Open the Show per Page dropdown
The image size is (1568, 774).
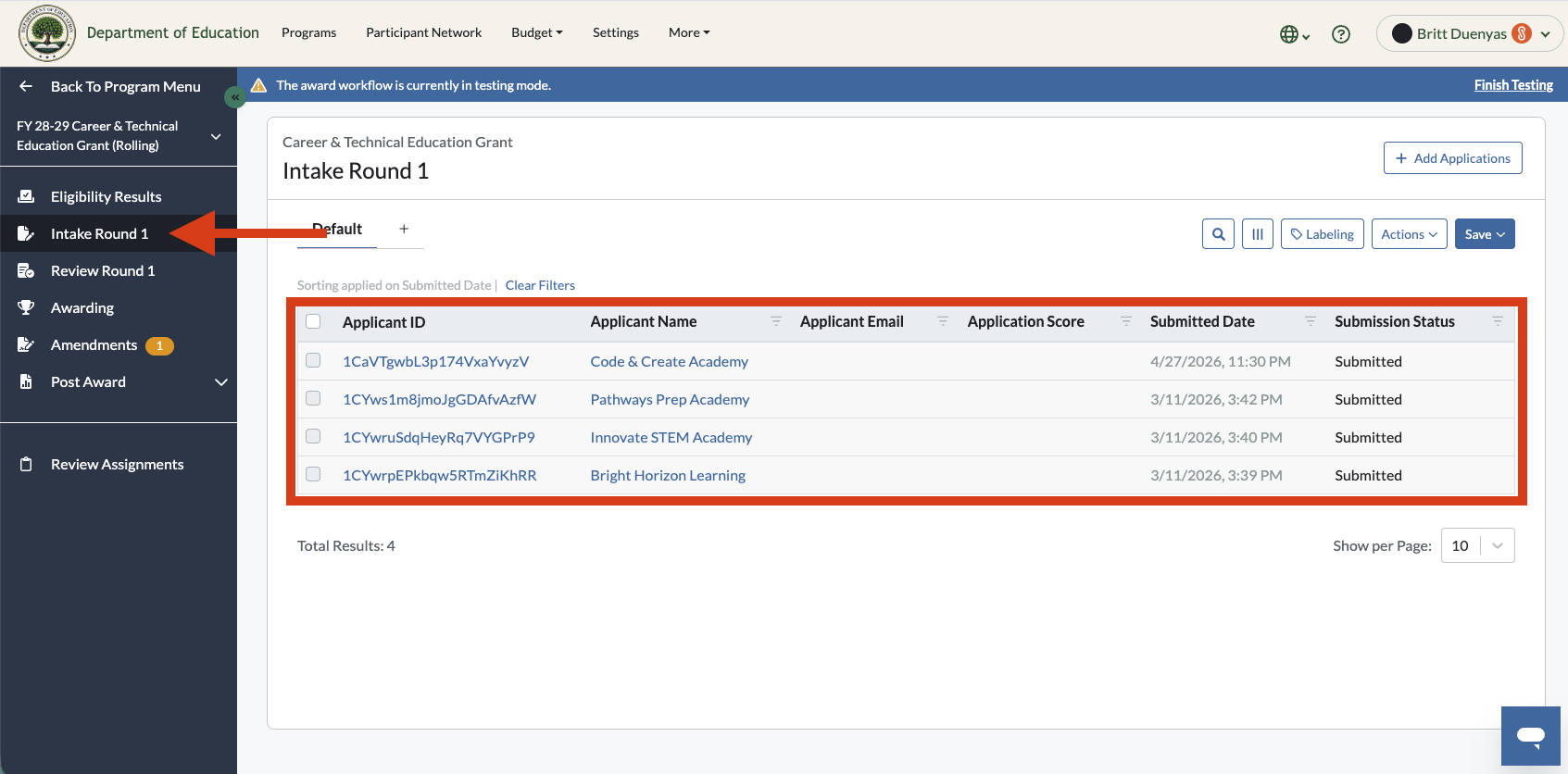pyautogui.click(x=1477, y=545)
